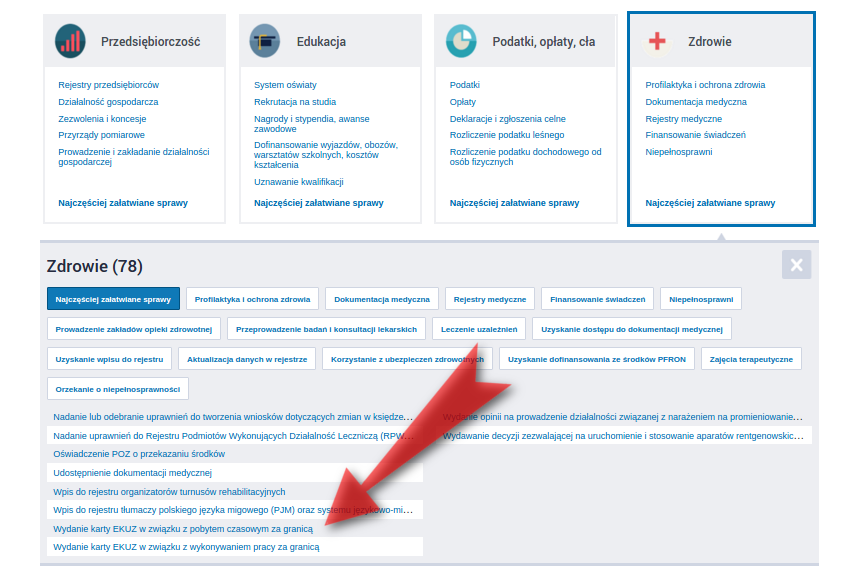
Task: Click the Edukacja graduation cap icon
Action: pyautogui.click(x=265, y=41)
